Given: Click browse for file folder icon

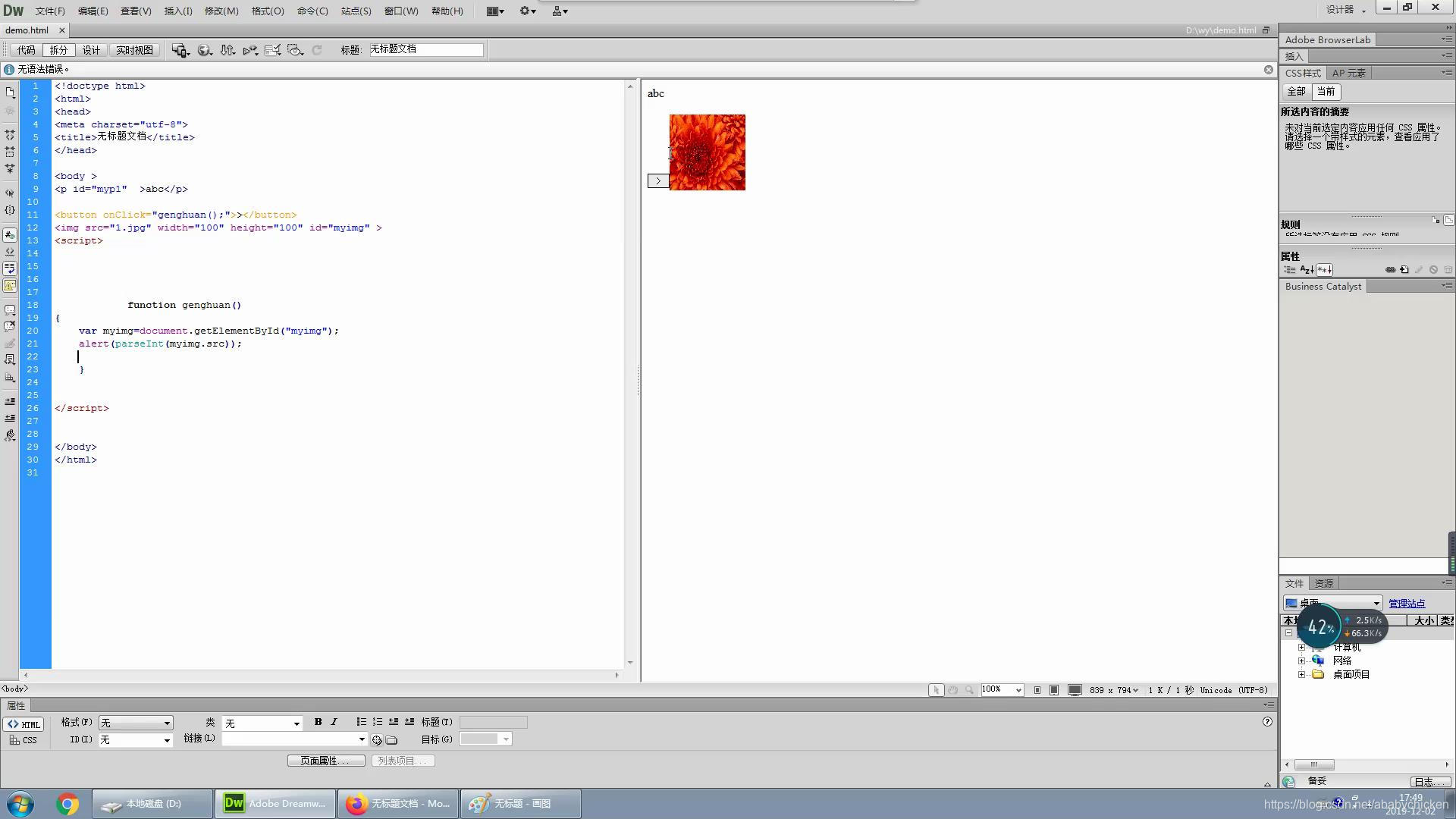Looking at the screenshot, I should pyautogui.click(x=391, y=739).
